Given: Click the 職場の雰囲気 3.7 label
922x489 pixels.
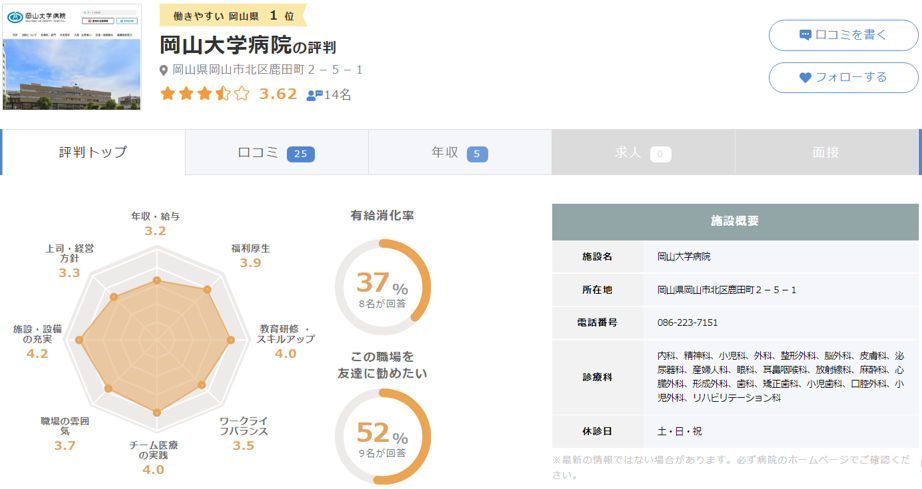Looking at the screenshot, I should 65,434.
